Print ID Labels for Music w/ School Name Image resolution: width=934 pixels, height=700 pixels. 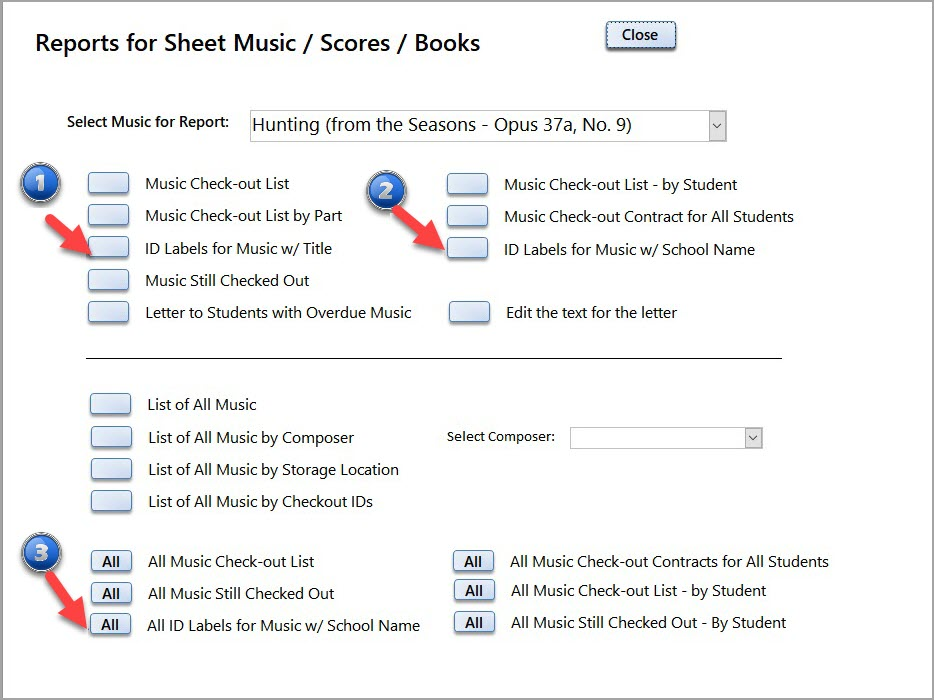pos(467,248)
